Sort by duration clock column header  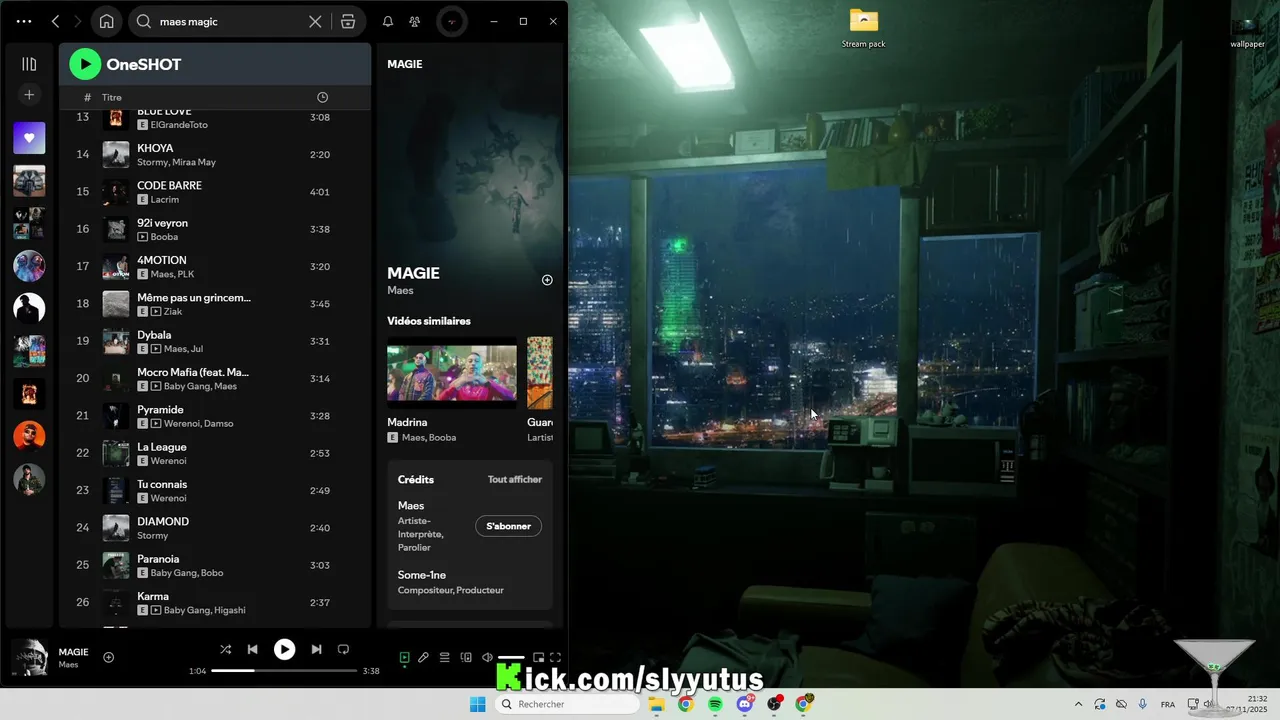point(322,97)
